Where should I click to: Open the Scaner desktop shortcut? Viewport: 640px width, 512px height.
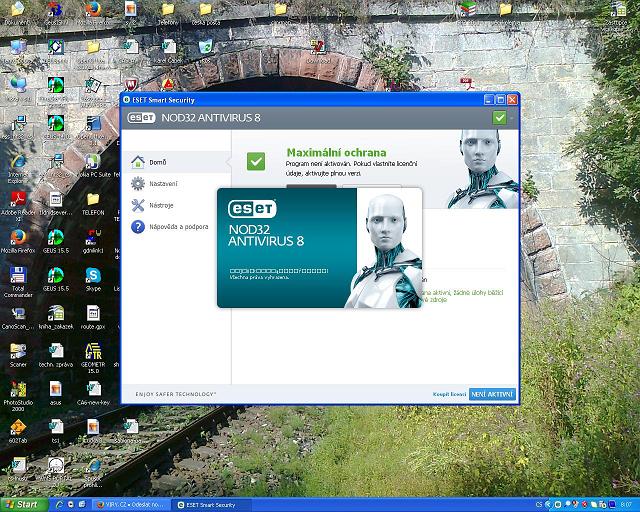[x=18, y=355]
